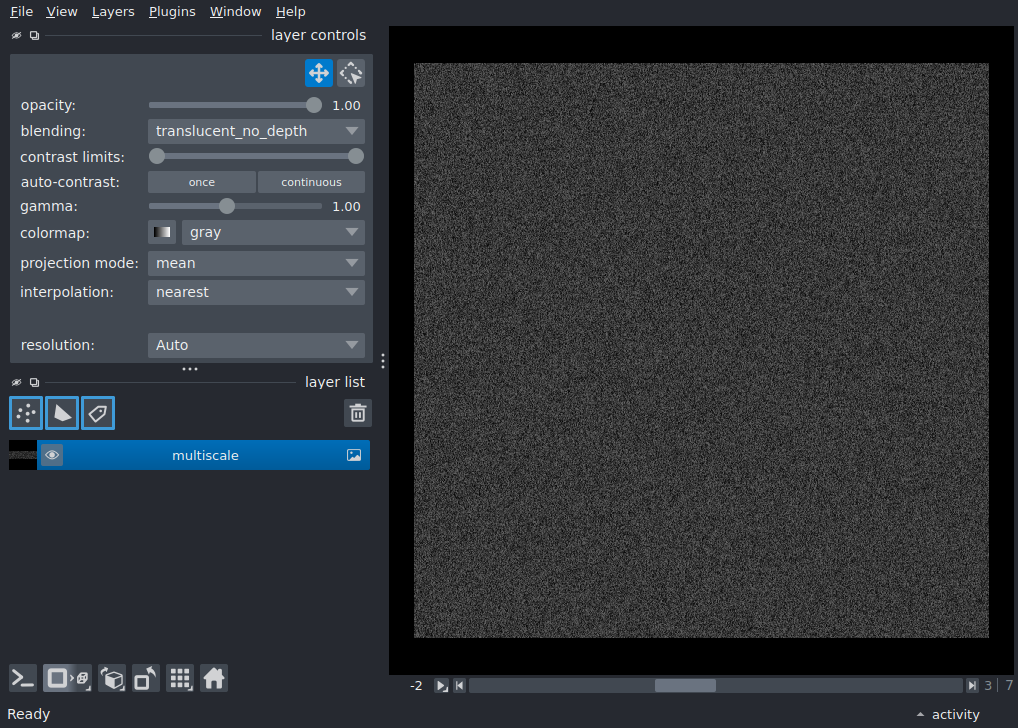Screen dimensions: 1018x728
Task: Toggle grid mode view
Action: (x=180, y=679)
